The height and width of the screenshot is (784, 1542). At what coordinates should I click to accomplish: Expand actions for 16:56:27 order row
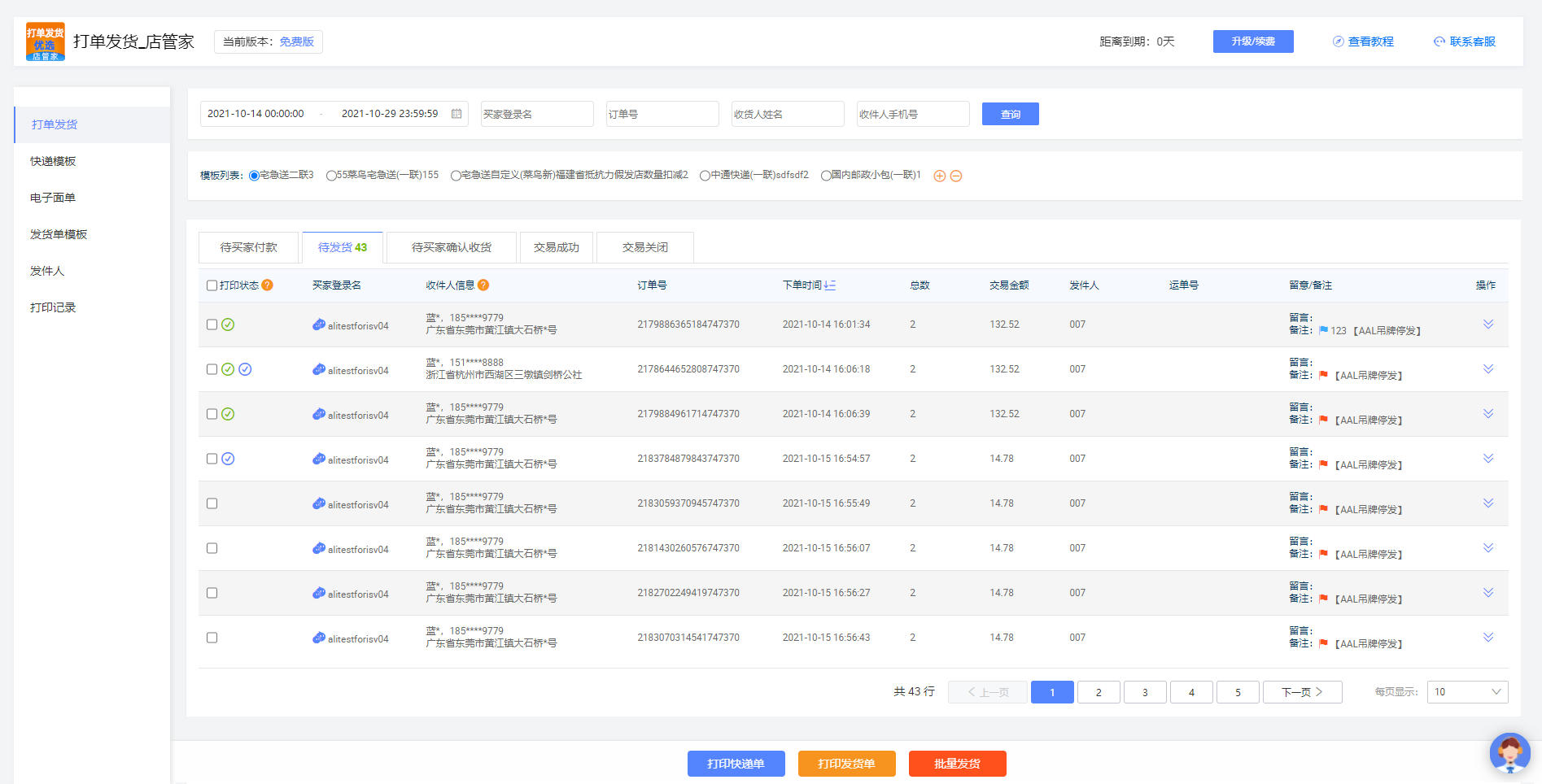coord(1488,593)
